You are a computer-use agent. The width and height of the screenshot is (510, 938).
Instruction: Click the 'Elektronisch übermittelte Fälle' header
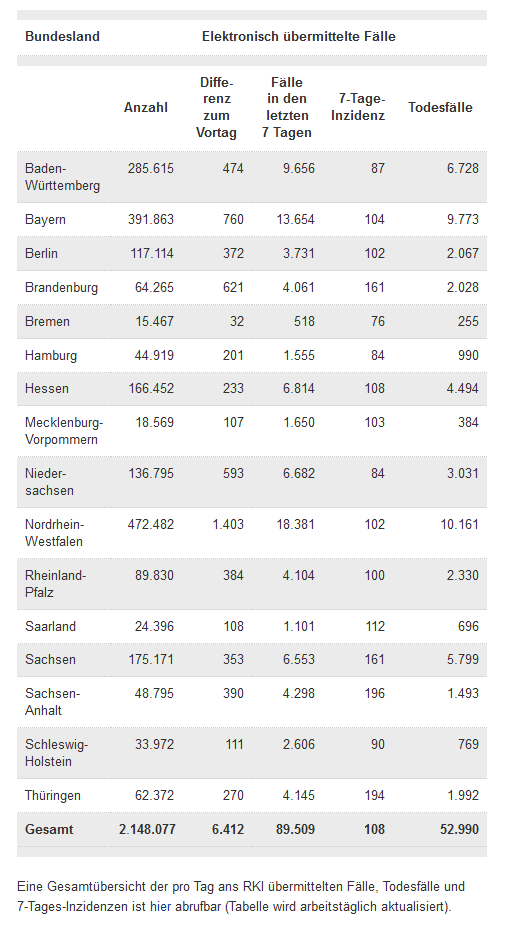tap(299, 36)
